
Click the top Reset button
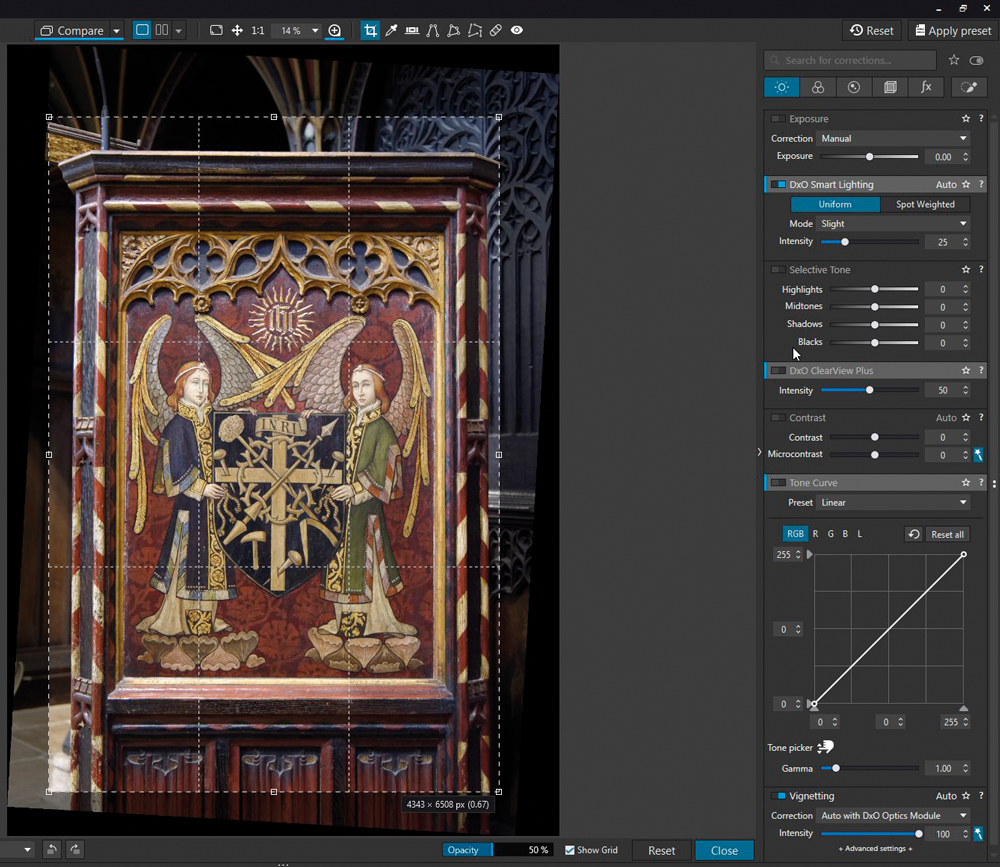872,31
